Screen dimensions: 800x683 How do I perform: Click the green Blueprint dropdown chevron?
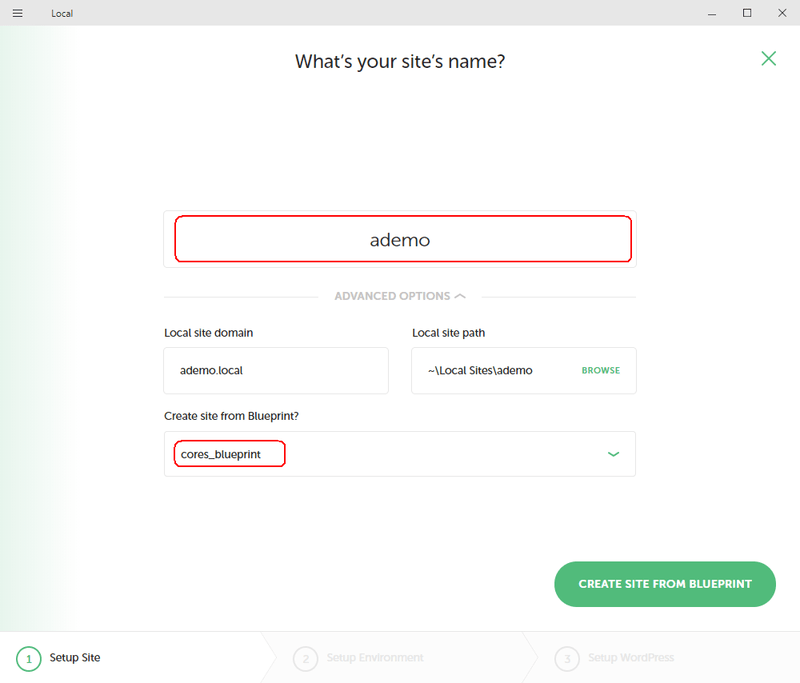point(613,454)
